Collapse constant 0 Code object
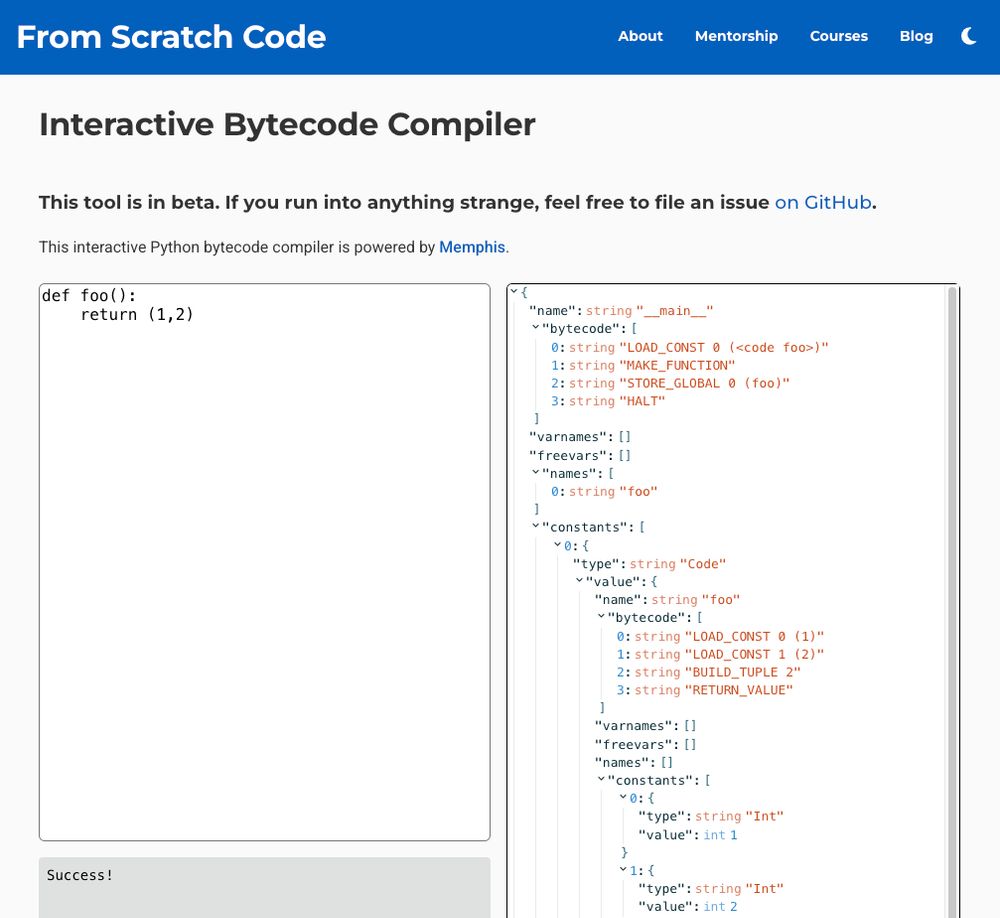Viewport: 1000px width, 918px height. click(x=558, y=546)
